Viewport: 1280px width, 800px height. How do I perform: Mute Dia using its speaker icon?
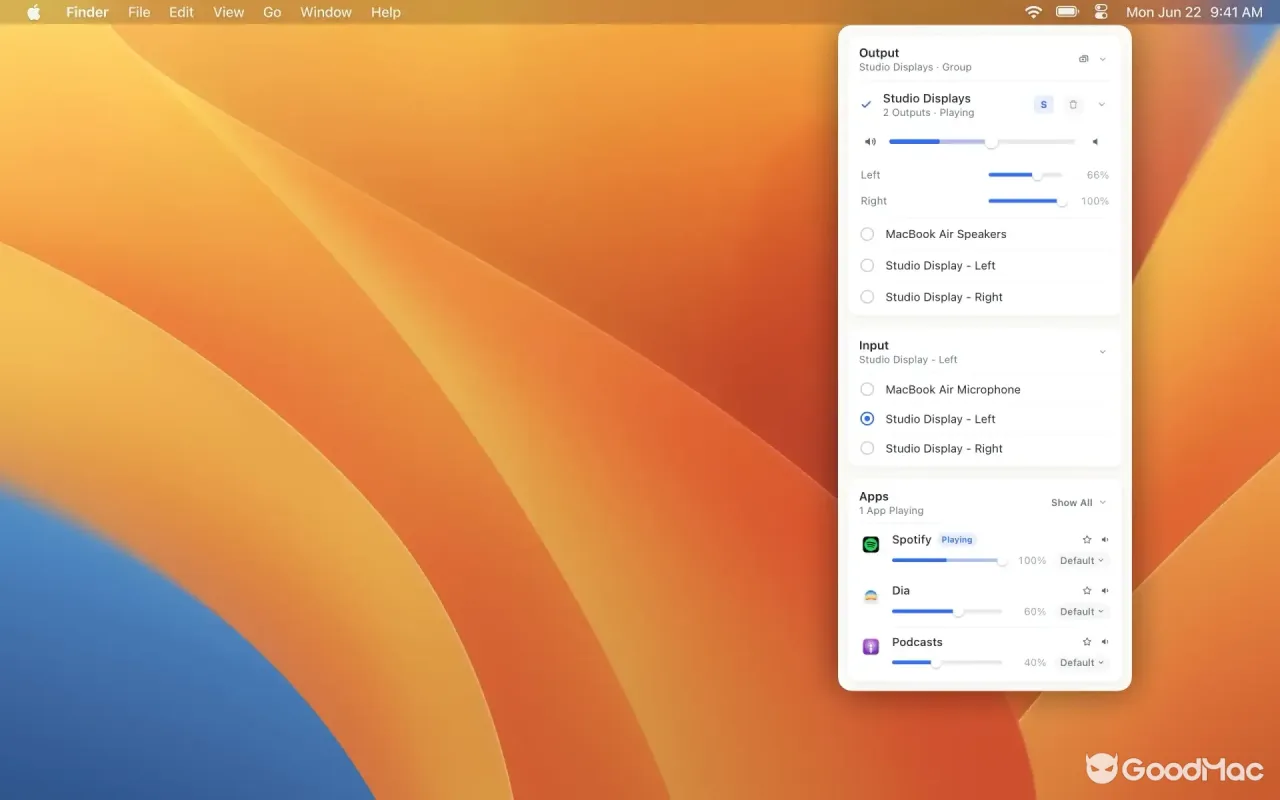pyautogui.click(x=1105, y=591)
